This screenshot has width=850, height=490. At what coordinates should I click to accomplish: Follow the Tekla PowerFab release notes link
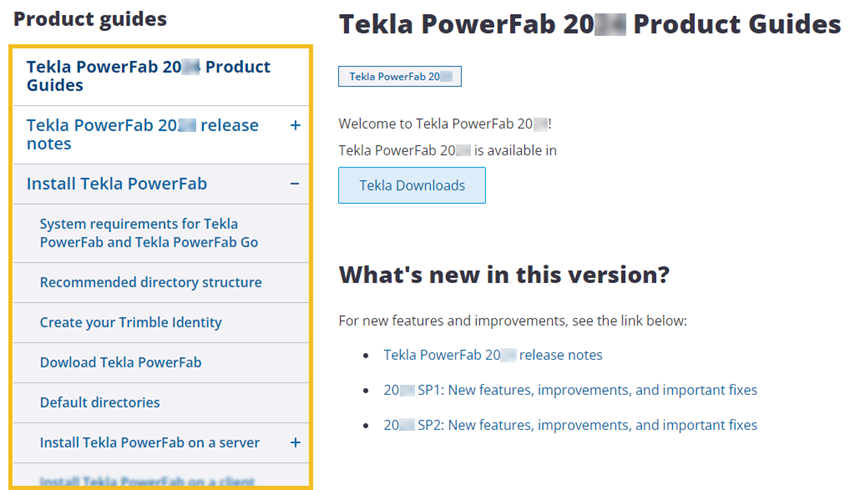point(493,355)
